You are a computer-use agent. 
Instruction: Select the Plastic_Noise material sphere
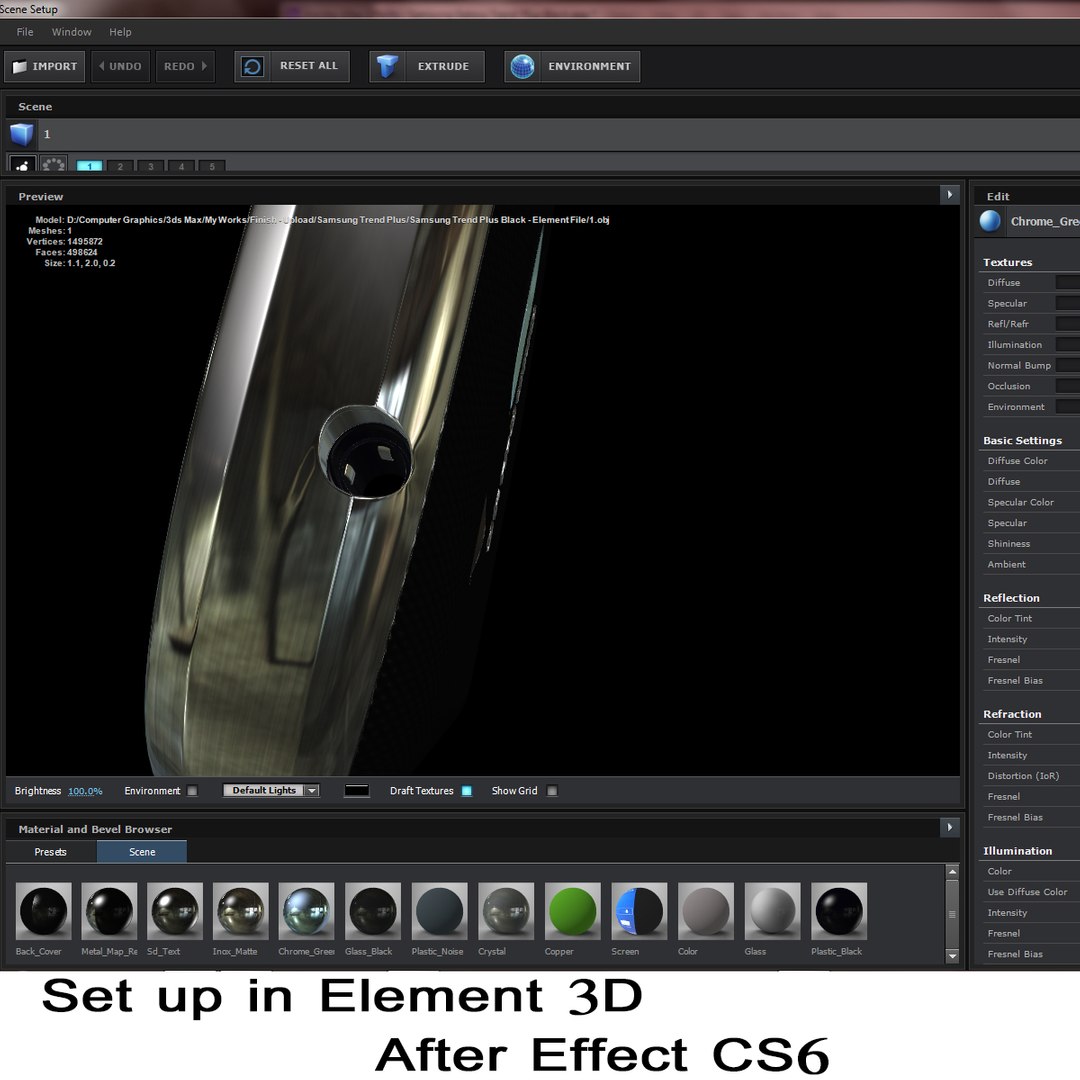439,911
